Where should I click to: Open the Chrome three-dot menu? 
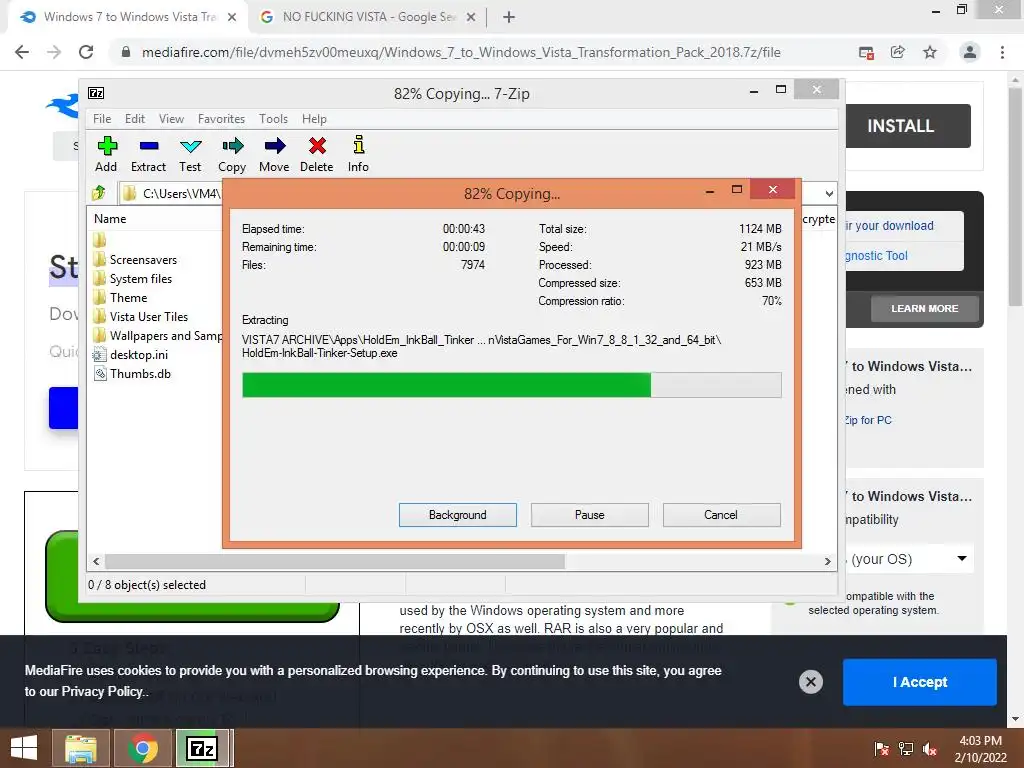(x=1002, y=52)
